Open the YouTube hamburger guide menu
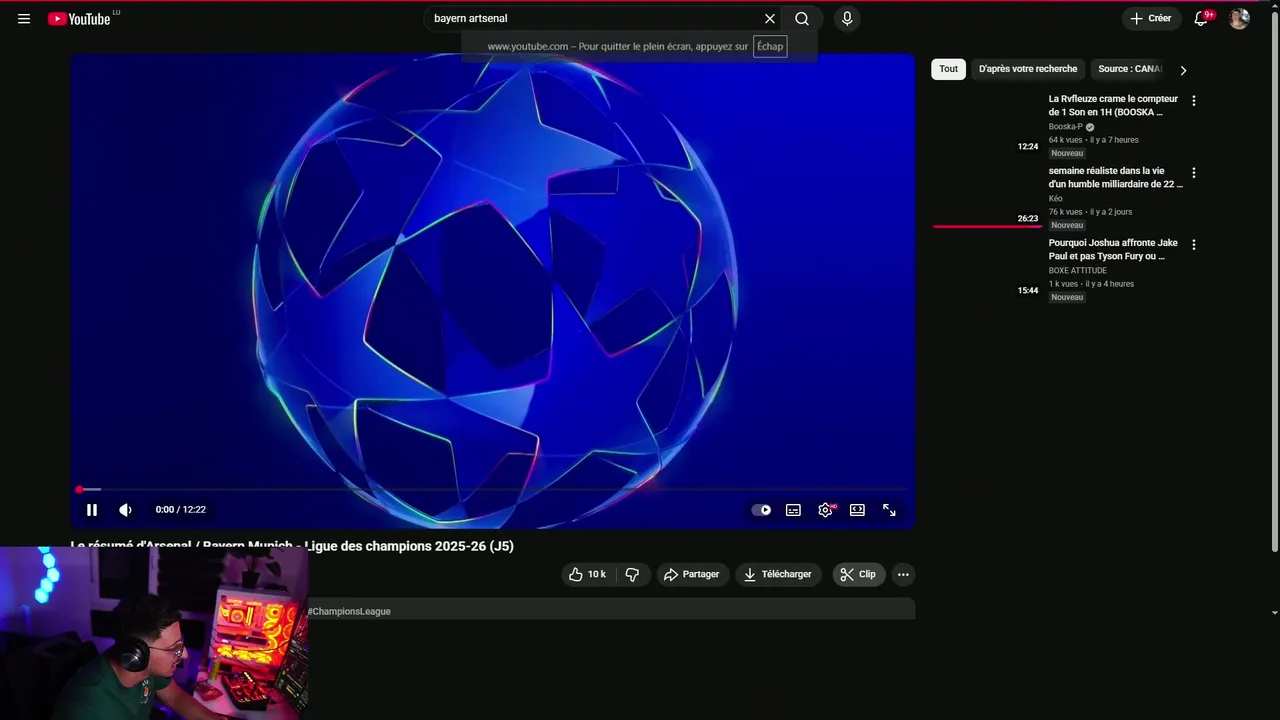The width and height of the screenshot is (1280, 720). click(x=24, y=19)
